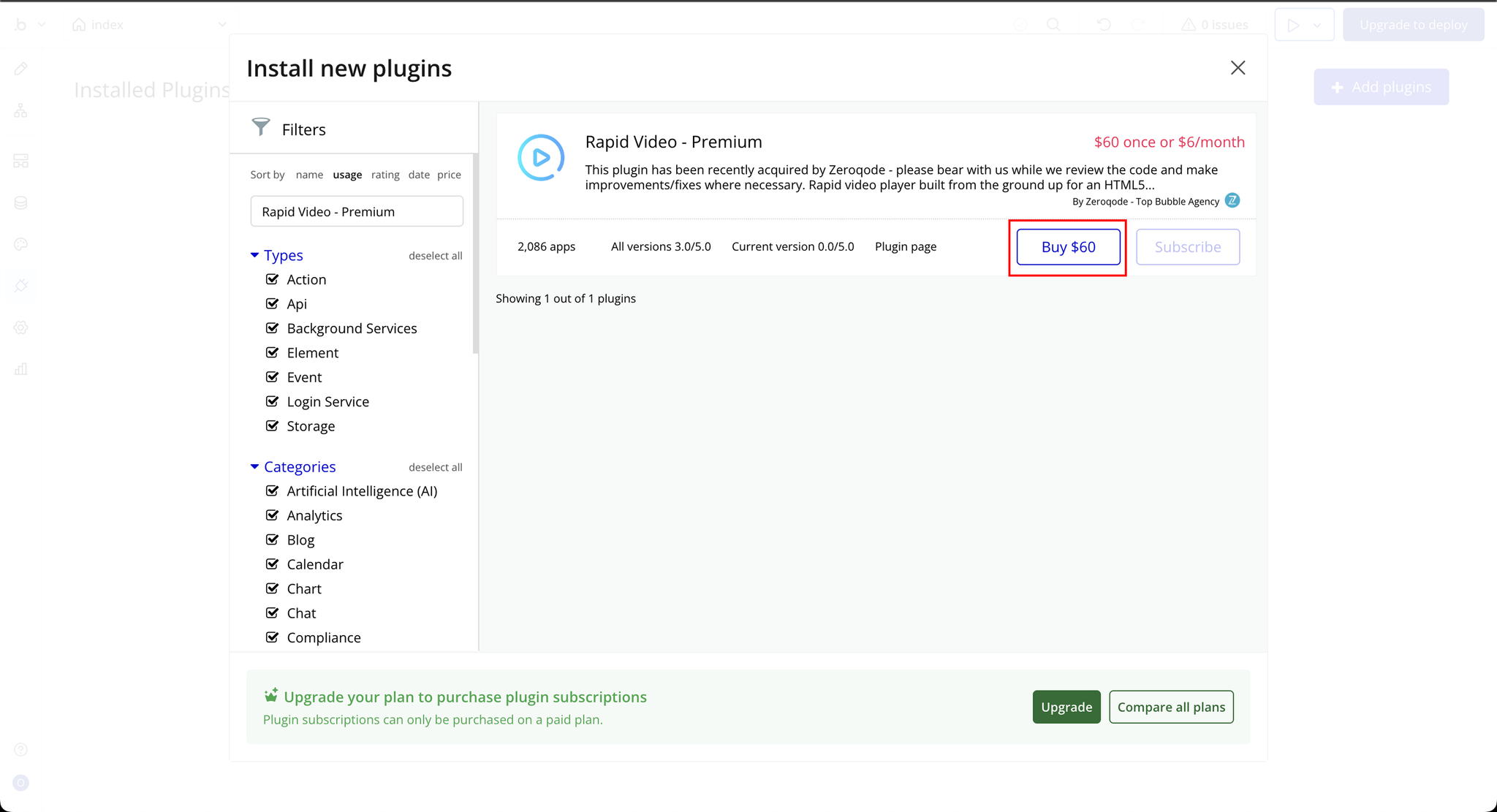Click the user avatar icon at bottom left

[20, 783]
